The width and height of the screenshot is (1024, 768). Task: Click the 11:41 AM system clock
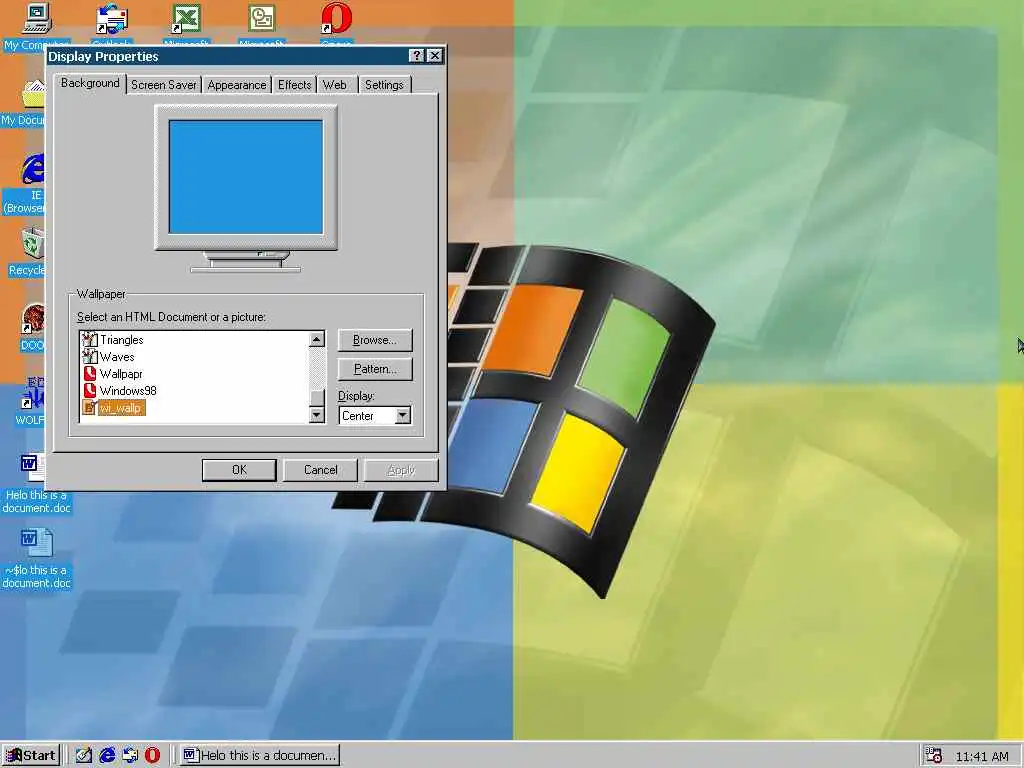pyautogui.click(x=982, y=757)
